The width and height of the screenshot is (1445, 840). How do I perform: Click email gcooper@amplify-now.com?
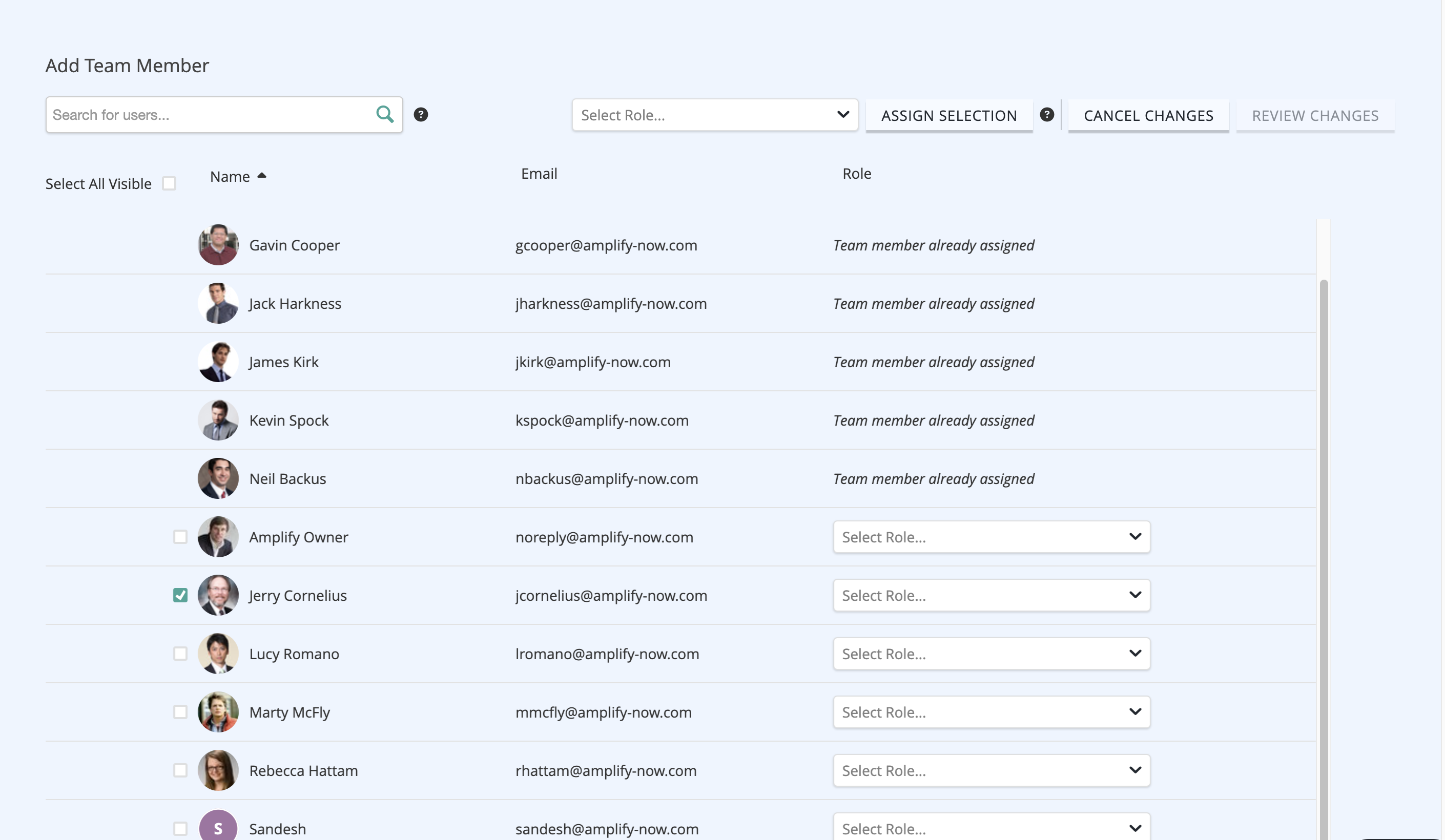606,245
